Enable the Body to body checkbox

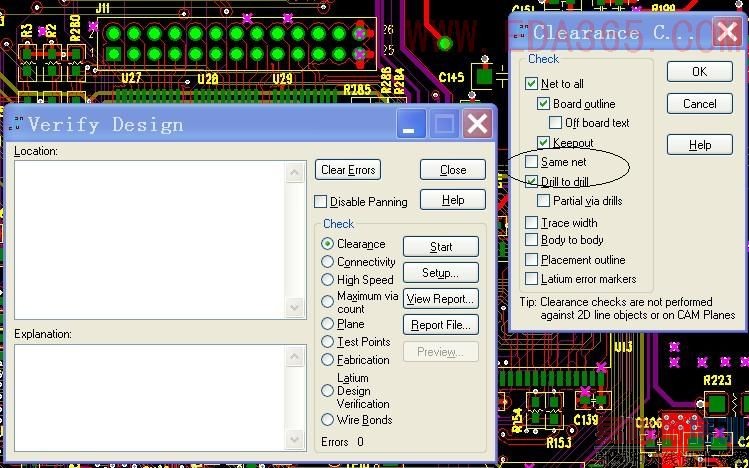tap(531, 240)
